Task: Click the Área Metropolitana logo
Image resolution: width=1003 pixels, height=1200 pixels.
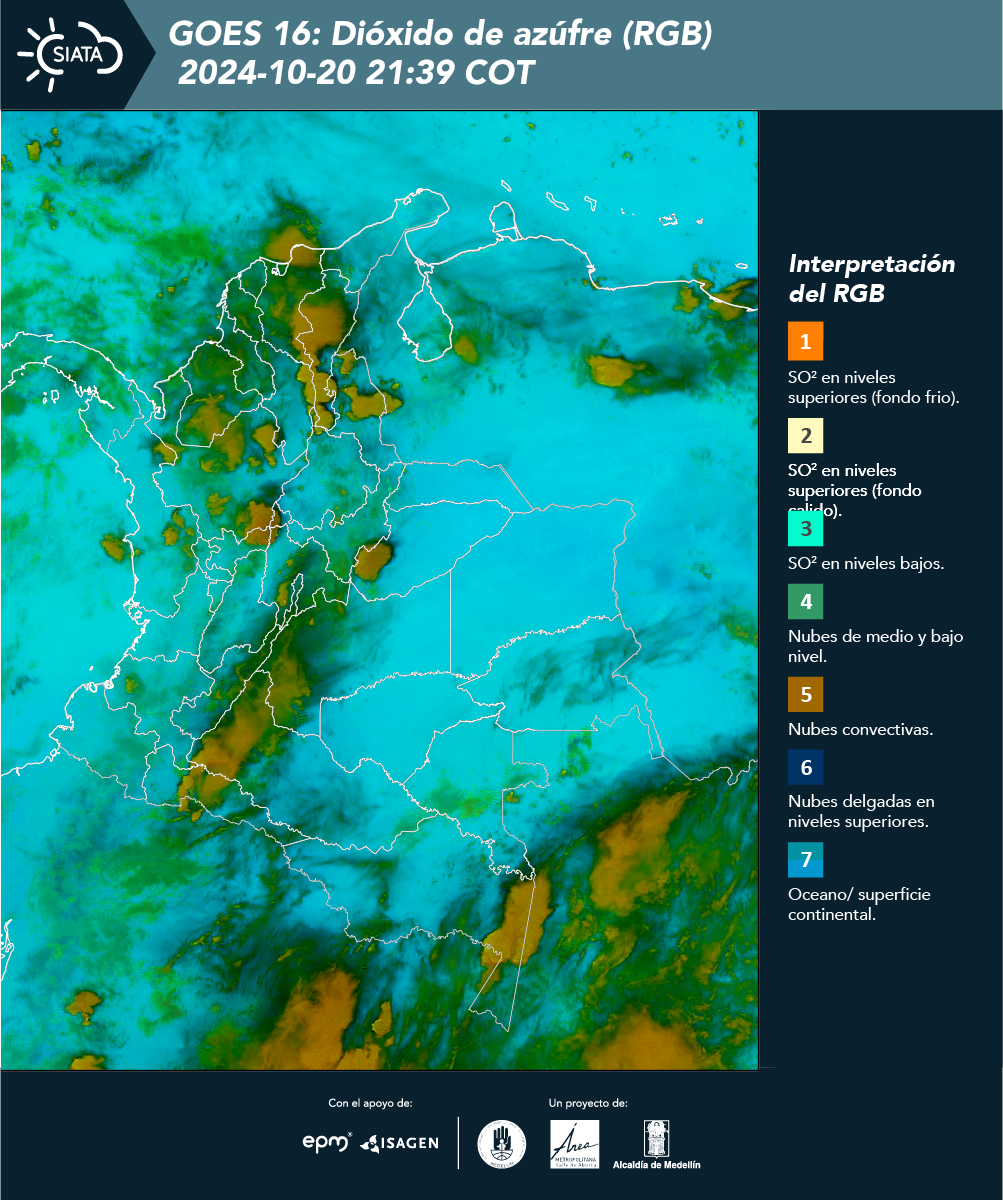Action: click(x=575, y=1144)
